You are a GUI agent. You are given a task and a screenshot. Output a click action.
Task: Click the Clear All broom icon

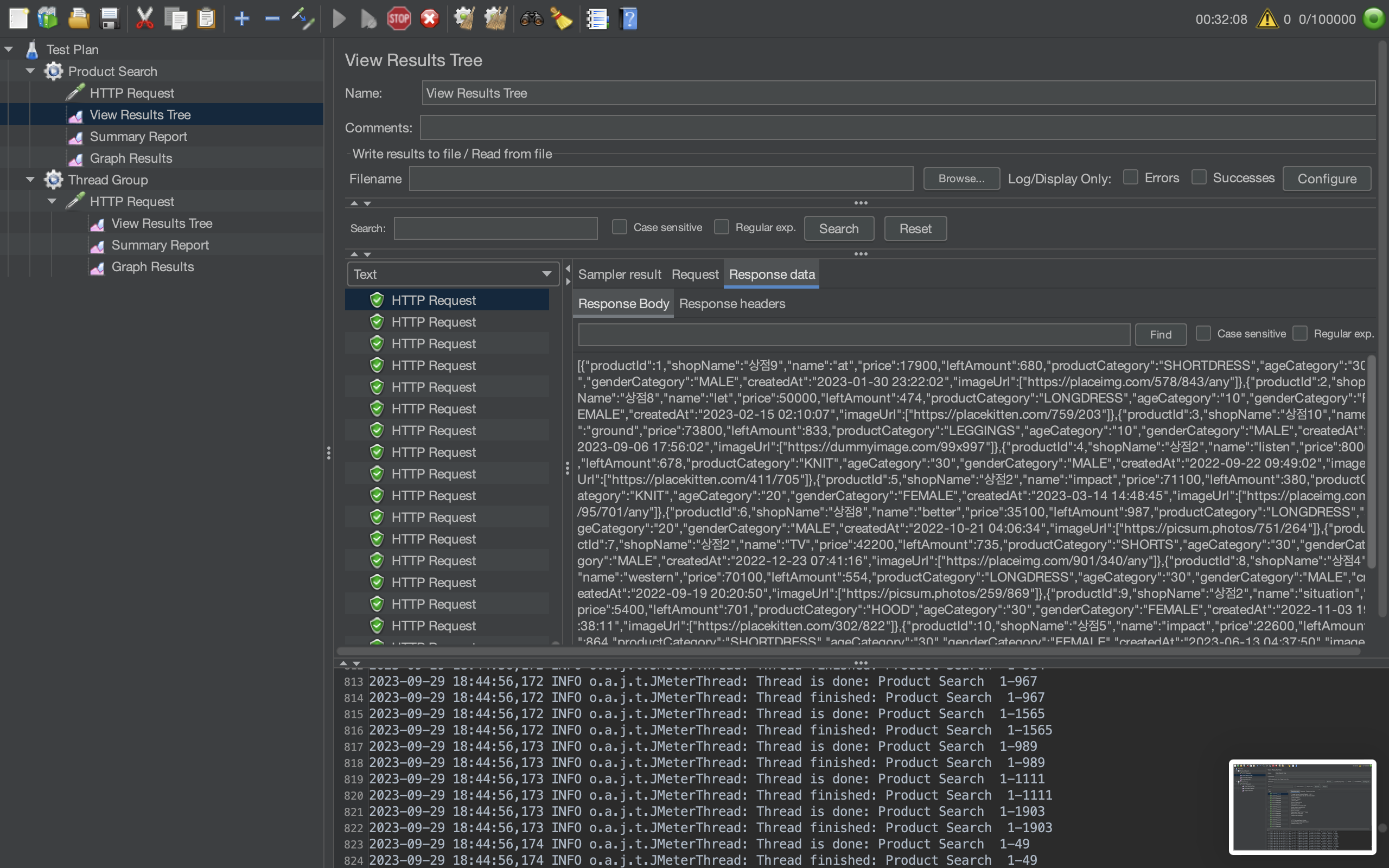(x=495, y=19)
